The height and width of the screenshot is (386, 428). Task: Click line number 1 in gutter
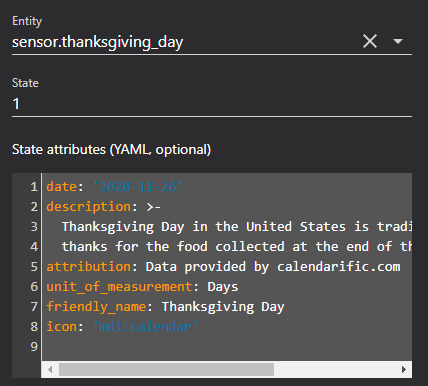coord(34,187)
